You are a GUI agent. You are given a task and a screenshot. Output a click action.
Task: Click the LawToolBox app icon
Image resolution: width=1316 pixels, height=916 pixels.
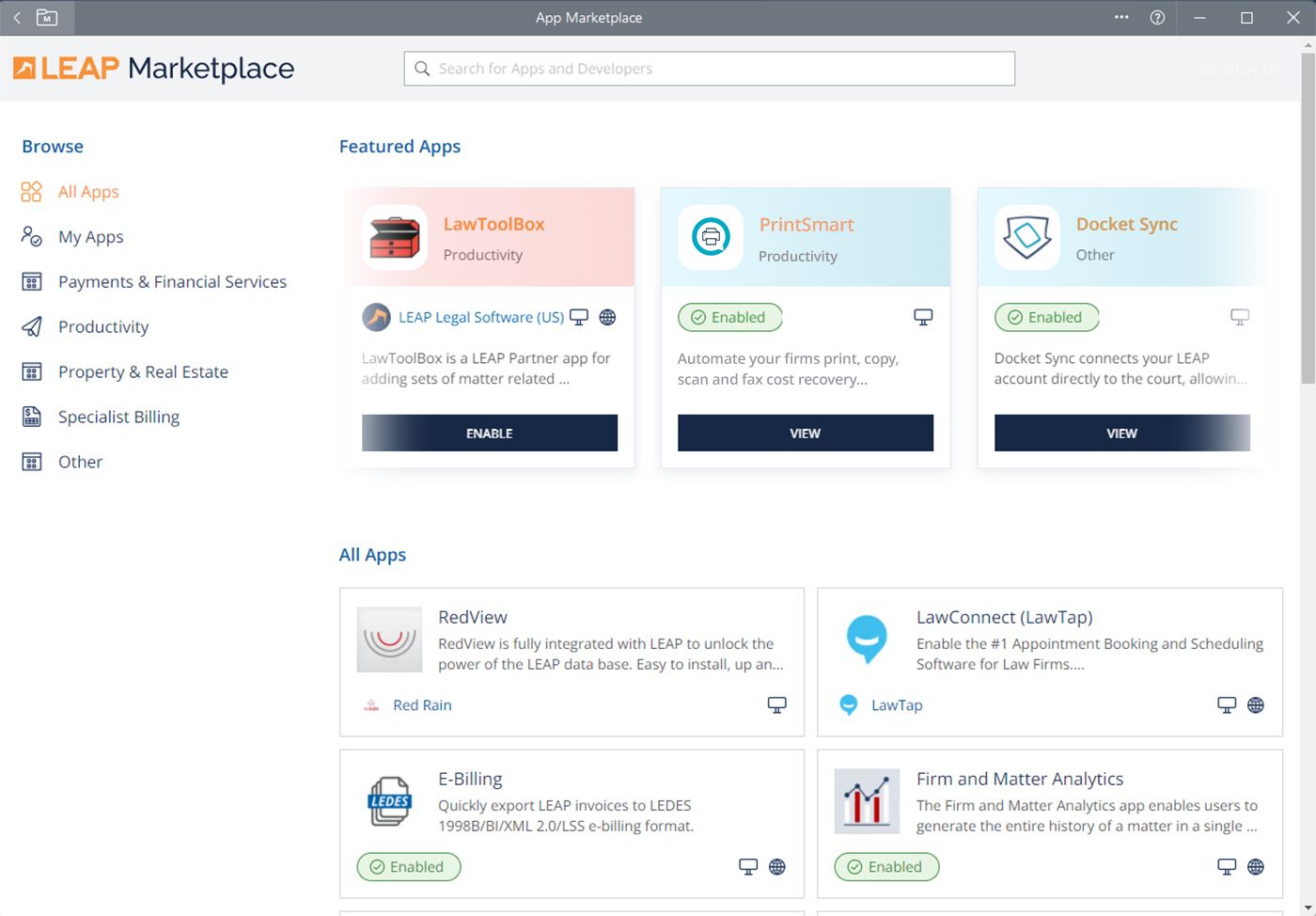tap(395, 237)
